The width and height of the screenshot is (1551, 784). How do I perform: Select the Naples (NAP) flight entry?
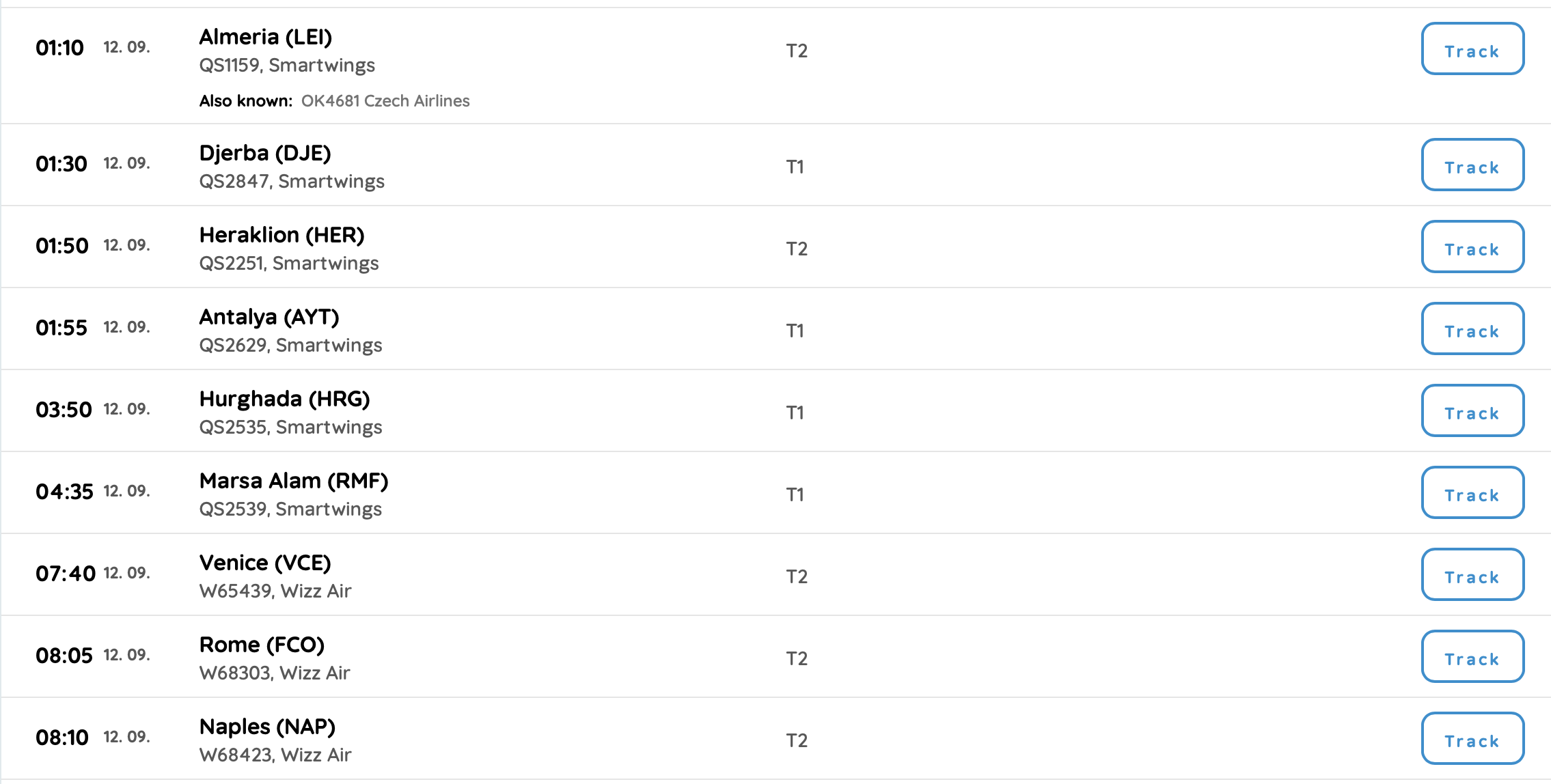point(775,739)
